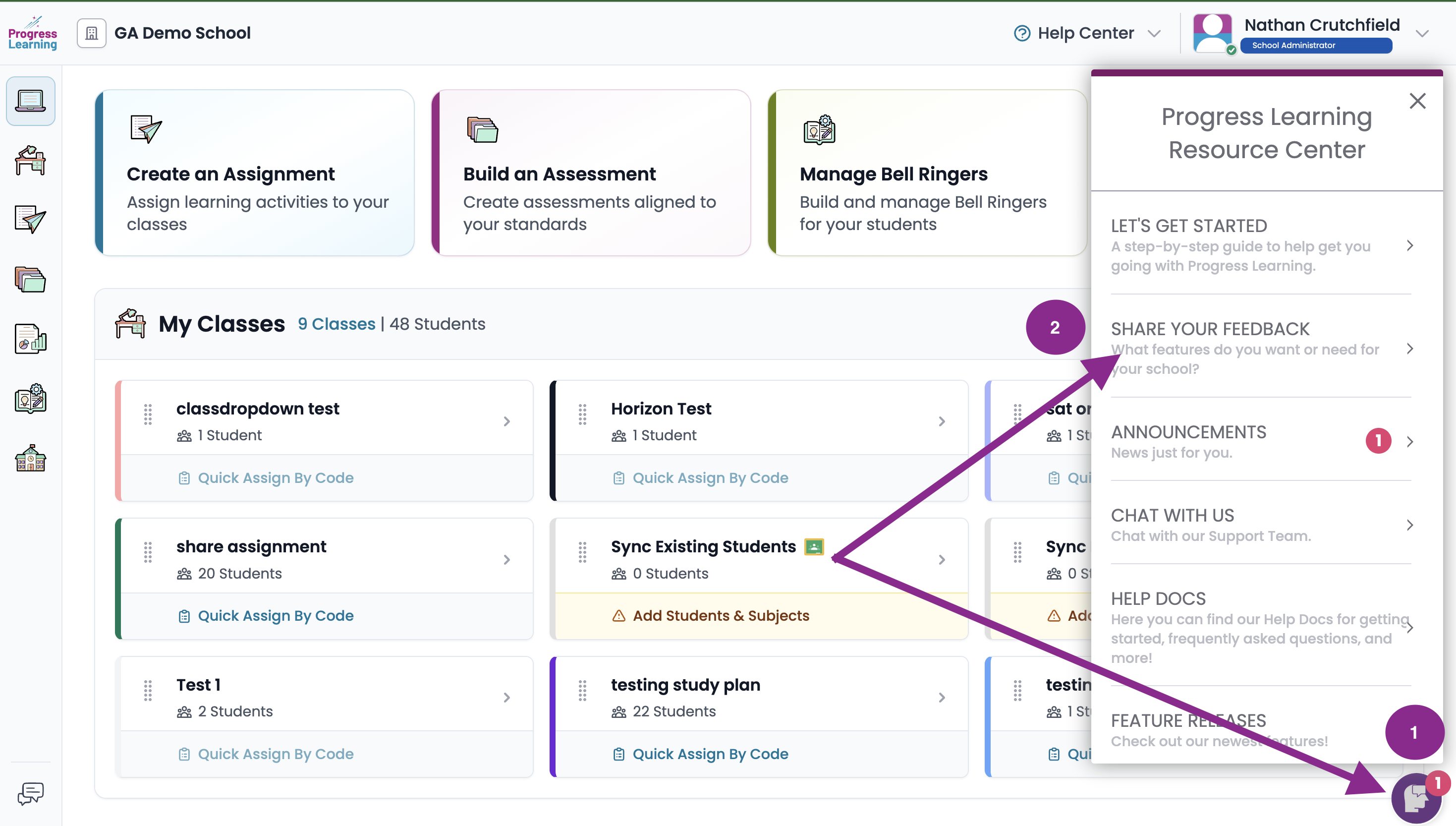Click the Progress Learning Resource Center heading
1456x826 pixels.
click(1267, 133)
